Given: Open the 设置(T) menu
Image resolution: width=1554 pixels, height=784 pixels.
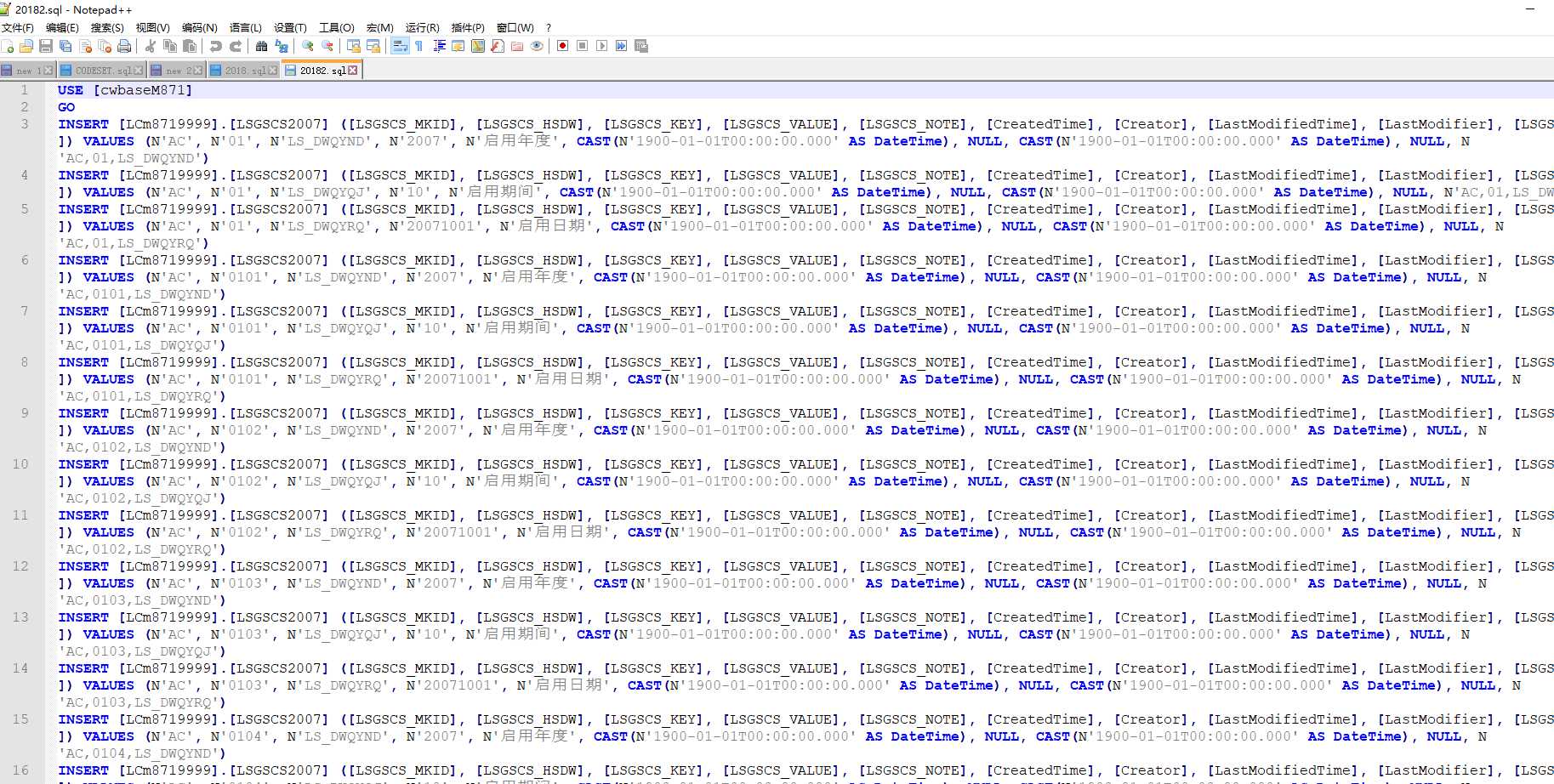Looking at the screenshot, I should pos(290,27).
